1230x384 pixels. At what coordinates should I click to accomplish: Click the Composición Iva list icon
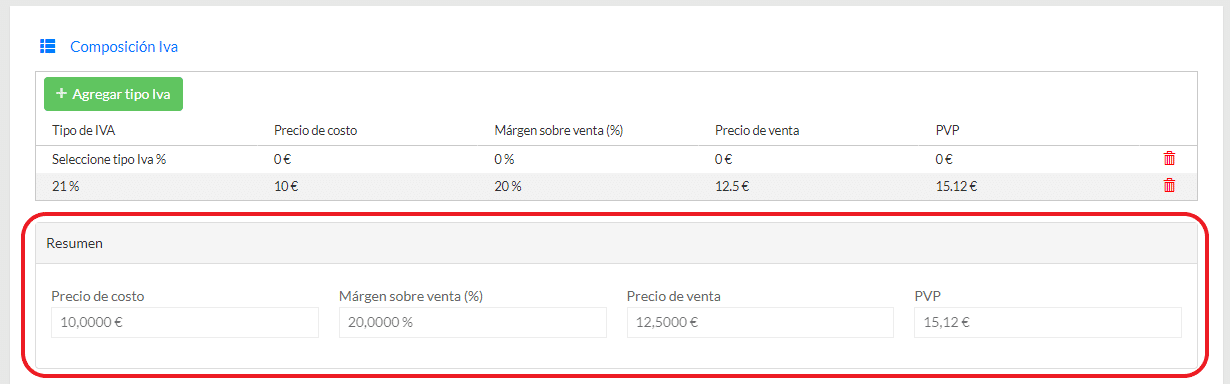point(47,46)
